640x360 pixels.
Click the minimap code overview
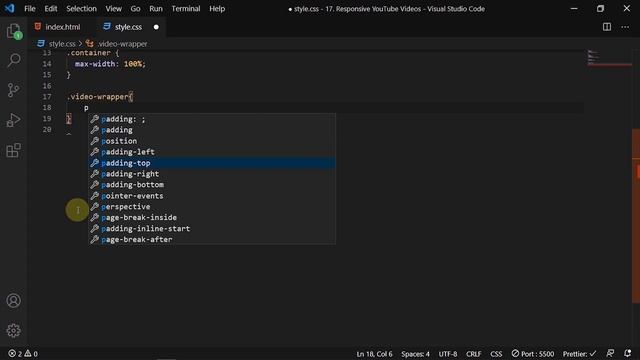pos(609,58)
